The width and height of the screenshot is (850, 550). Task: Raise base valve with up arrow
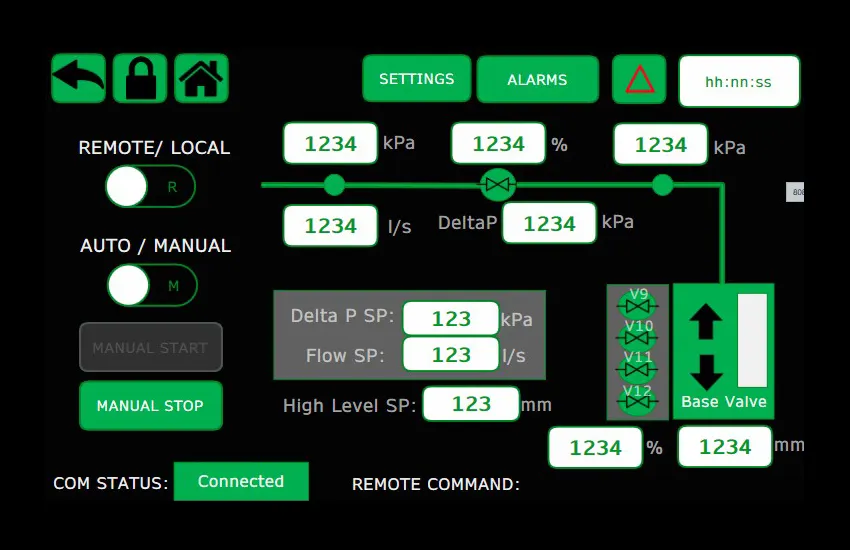pos(706,320)
